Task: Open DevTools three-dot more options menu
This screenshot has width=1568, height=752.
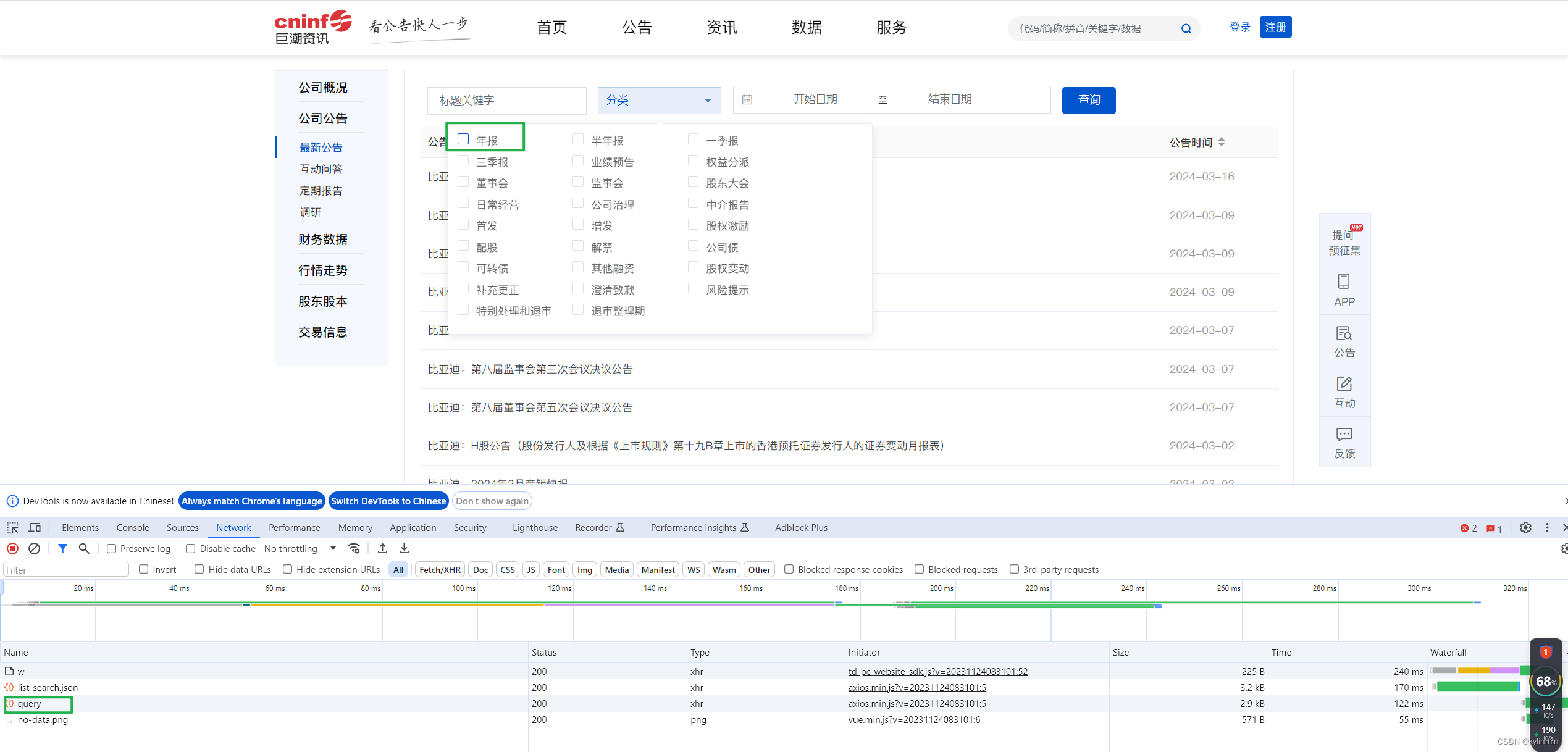Action: click(x=1547, y=528)
